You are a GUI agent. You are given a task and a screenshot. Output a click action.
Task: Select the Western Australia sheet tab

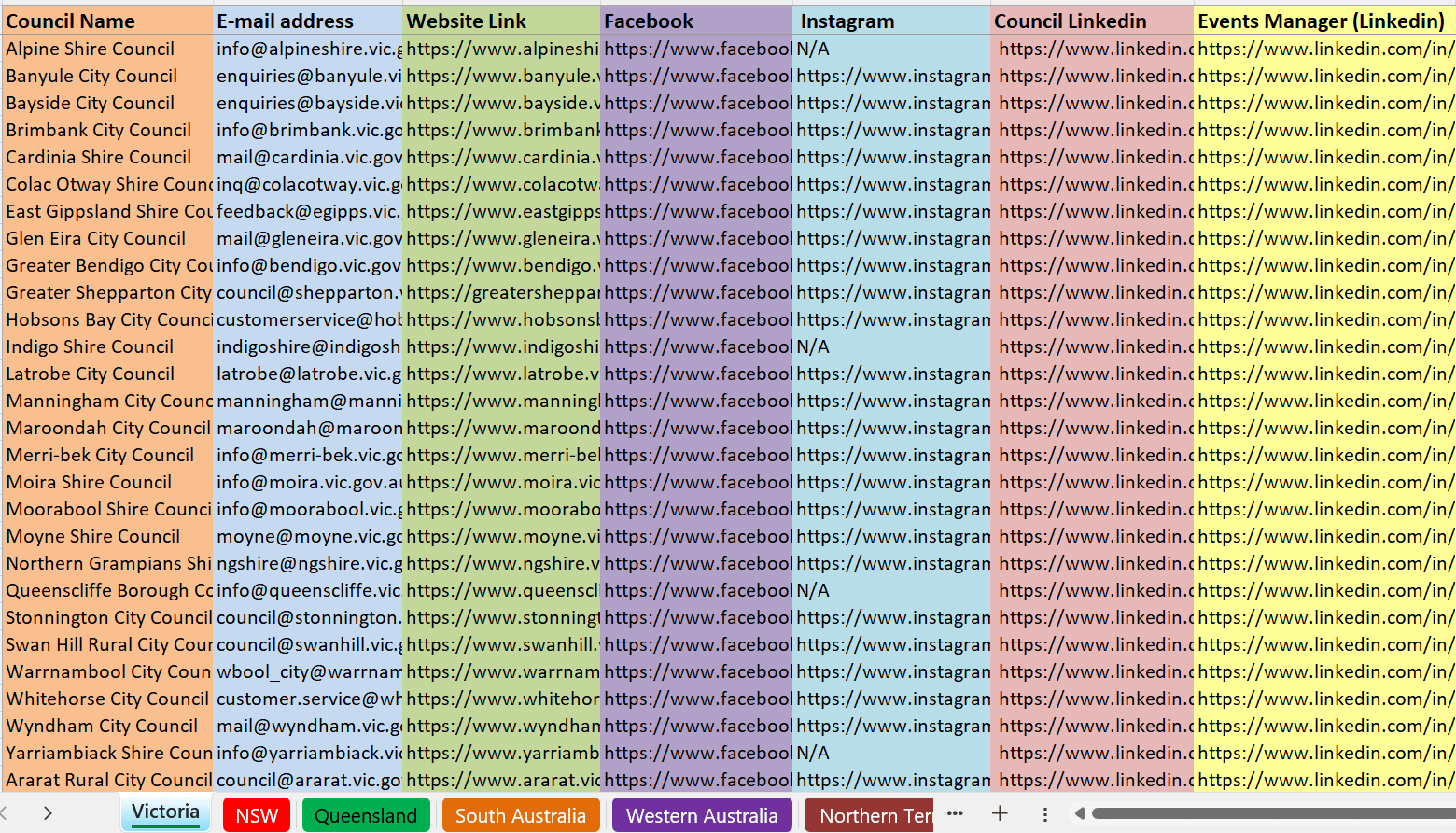click(x=702, y=815)
